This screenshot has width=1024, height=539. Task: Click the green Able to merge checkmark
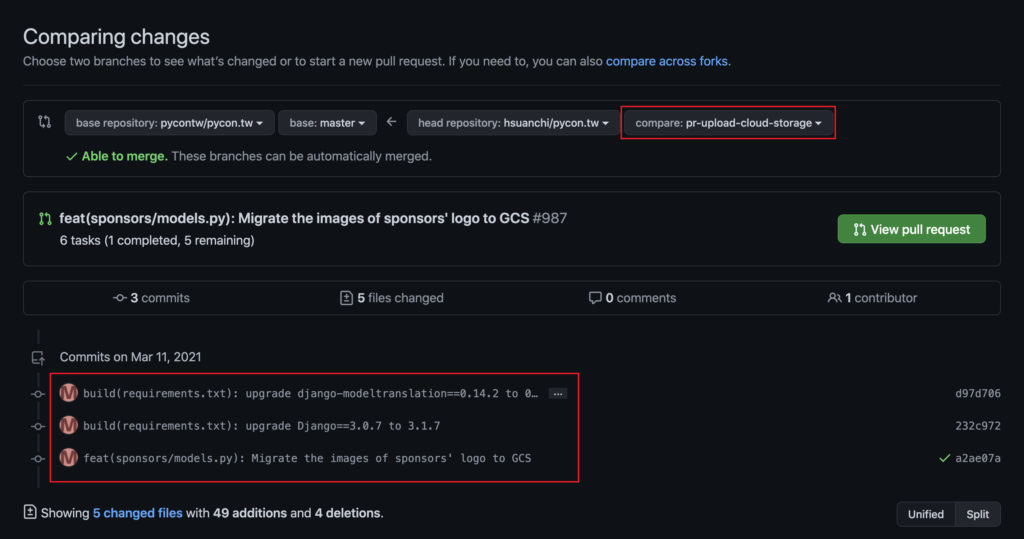point(72,156)
